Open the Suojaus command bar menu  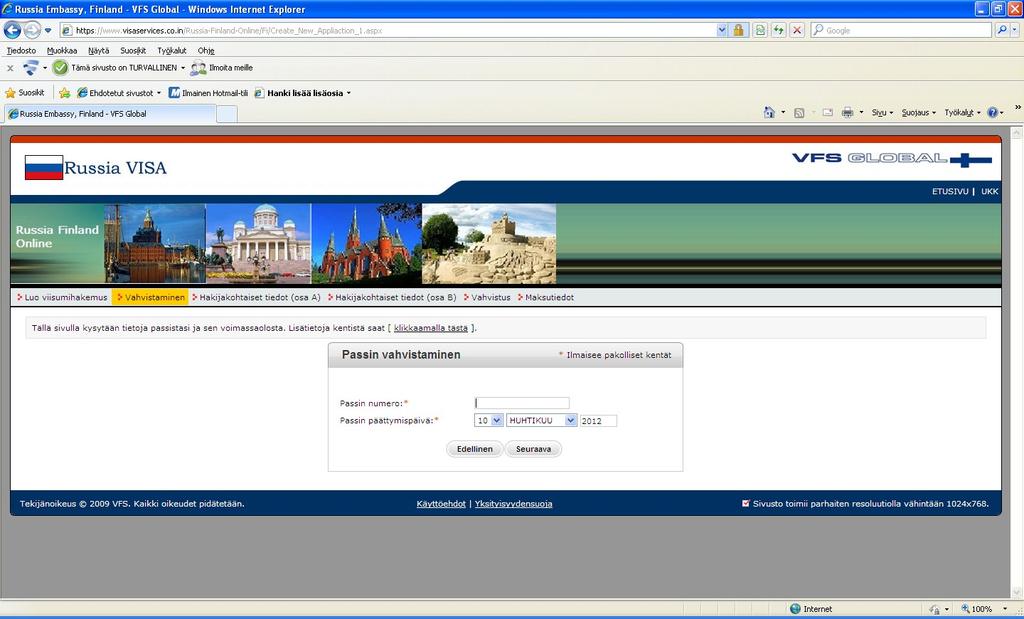pyautogui.click(x=918, y=113)
